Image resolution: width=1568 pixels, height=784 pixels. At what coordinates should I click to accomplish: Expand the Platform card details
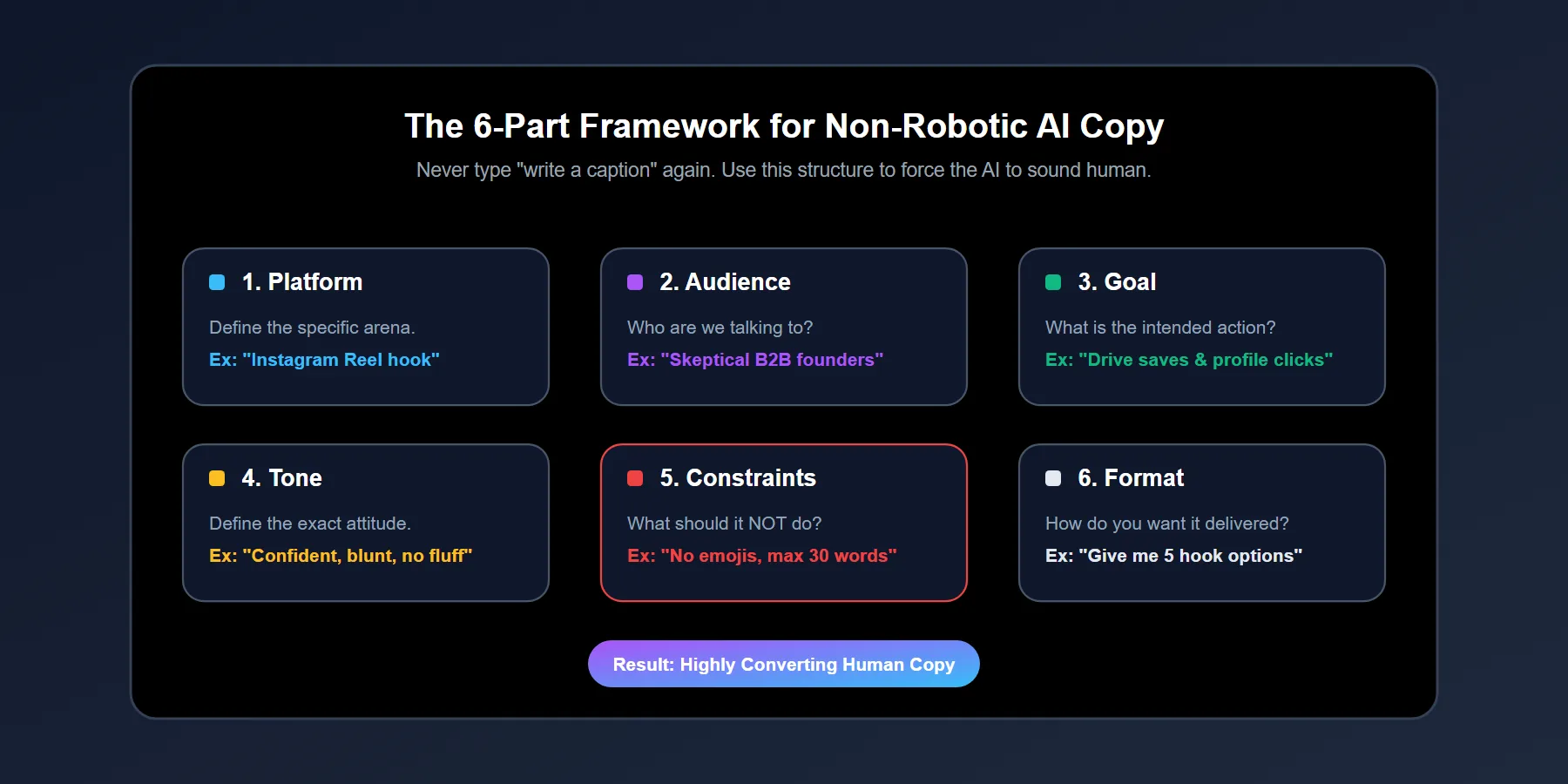tap(365, 328)
